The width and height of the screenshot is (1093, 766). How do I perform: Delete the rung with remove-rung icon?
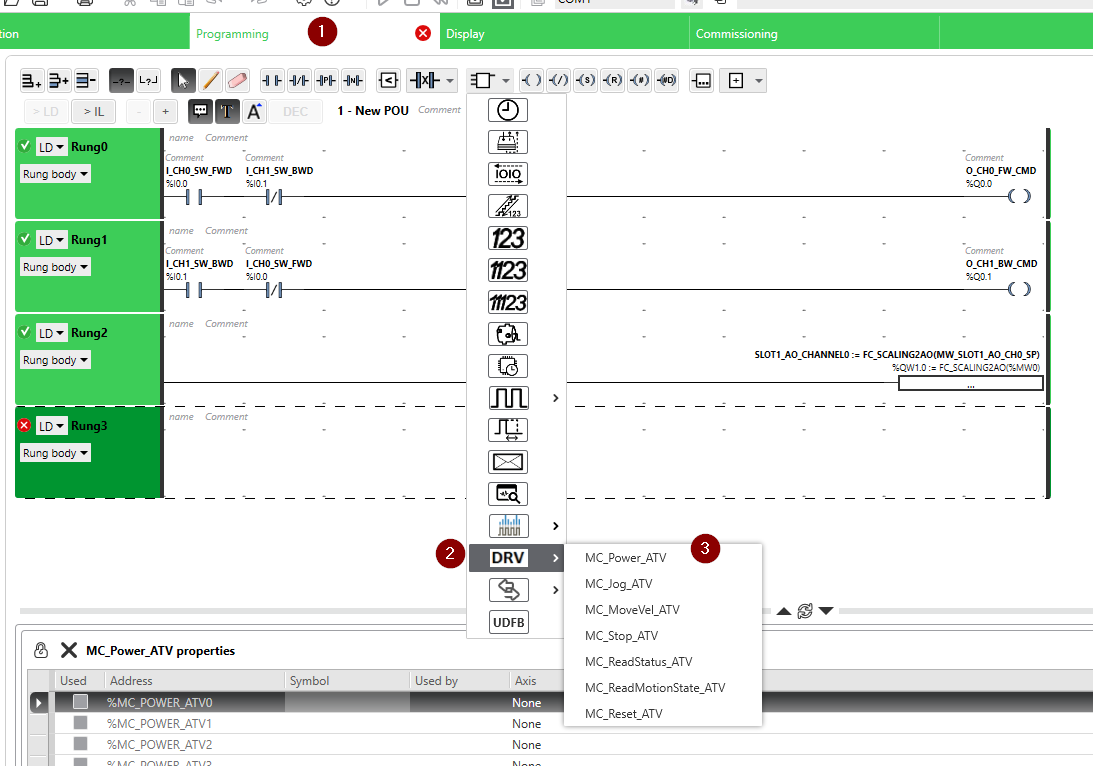coord(86,81)
